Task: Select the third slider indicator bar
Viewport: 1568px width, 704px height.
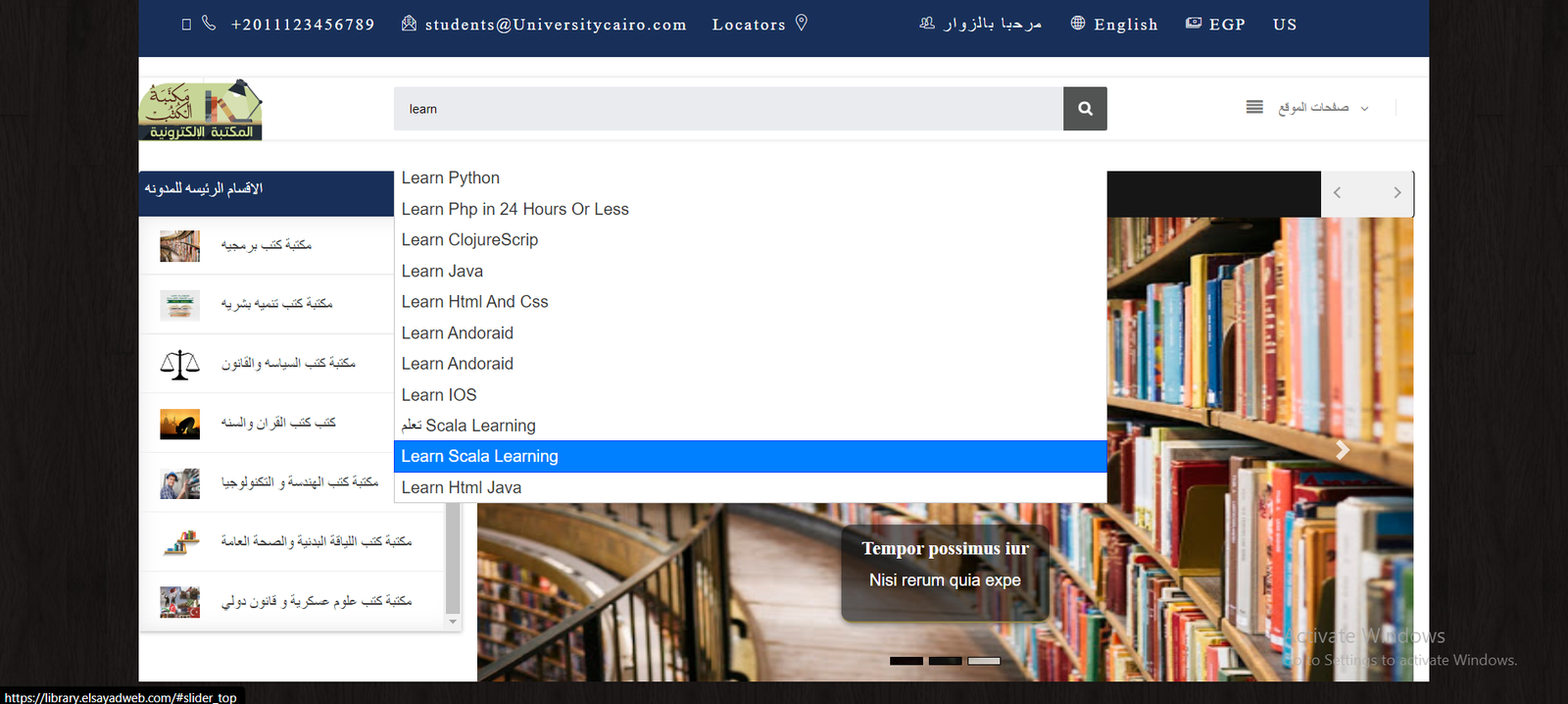Action: tap(983, 661)
